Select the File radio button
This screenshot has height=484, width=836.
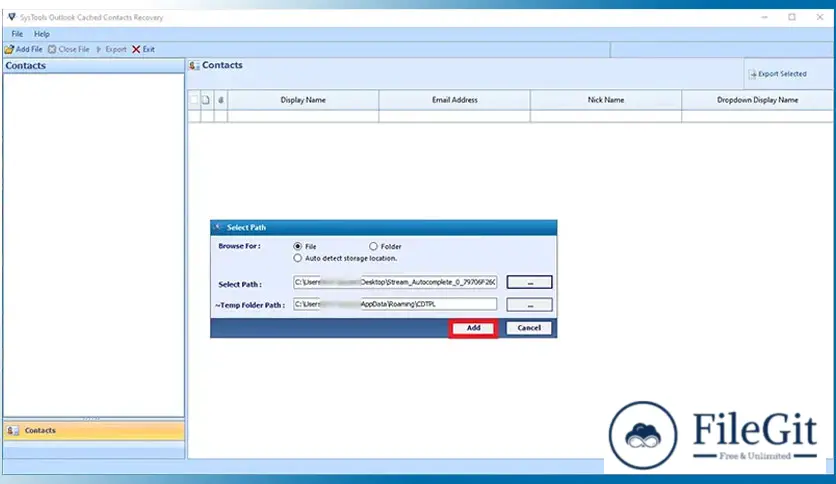pos(298,246)
